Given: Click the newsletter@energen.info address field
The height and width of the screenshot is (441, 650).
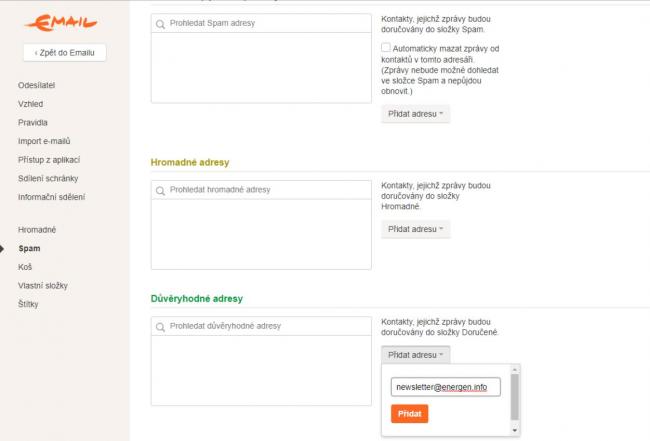Looking at the screenshot, I should click(x=446, y=387).
